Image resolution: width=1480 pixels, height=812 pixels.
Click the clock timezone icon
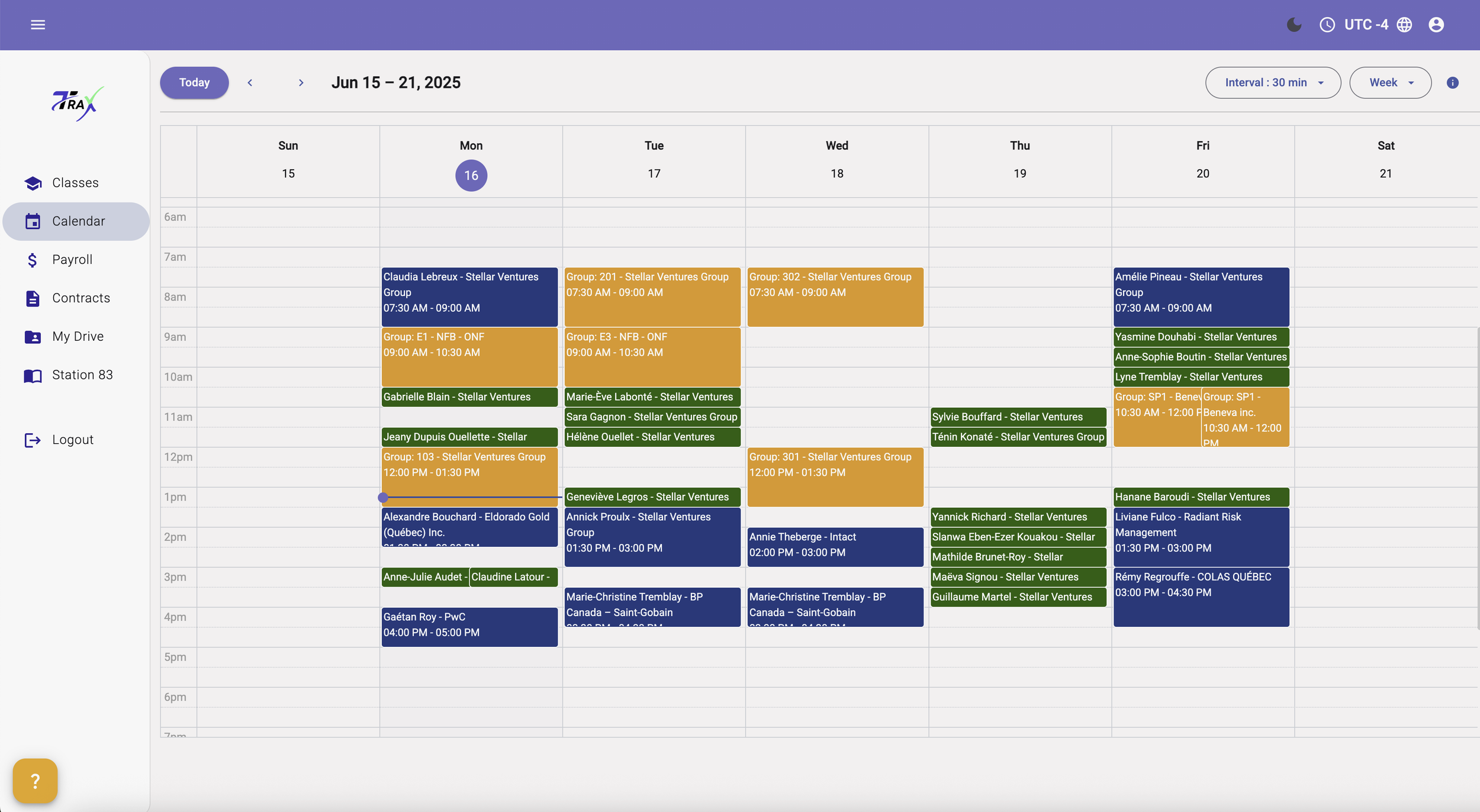click(x=1327, y=25)
